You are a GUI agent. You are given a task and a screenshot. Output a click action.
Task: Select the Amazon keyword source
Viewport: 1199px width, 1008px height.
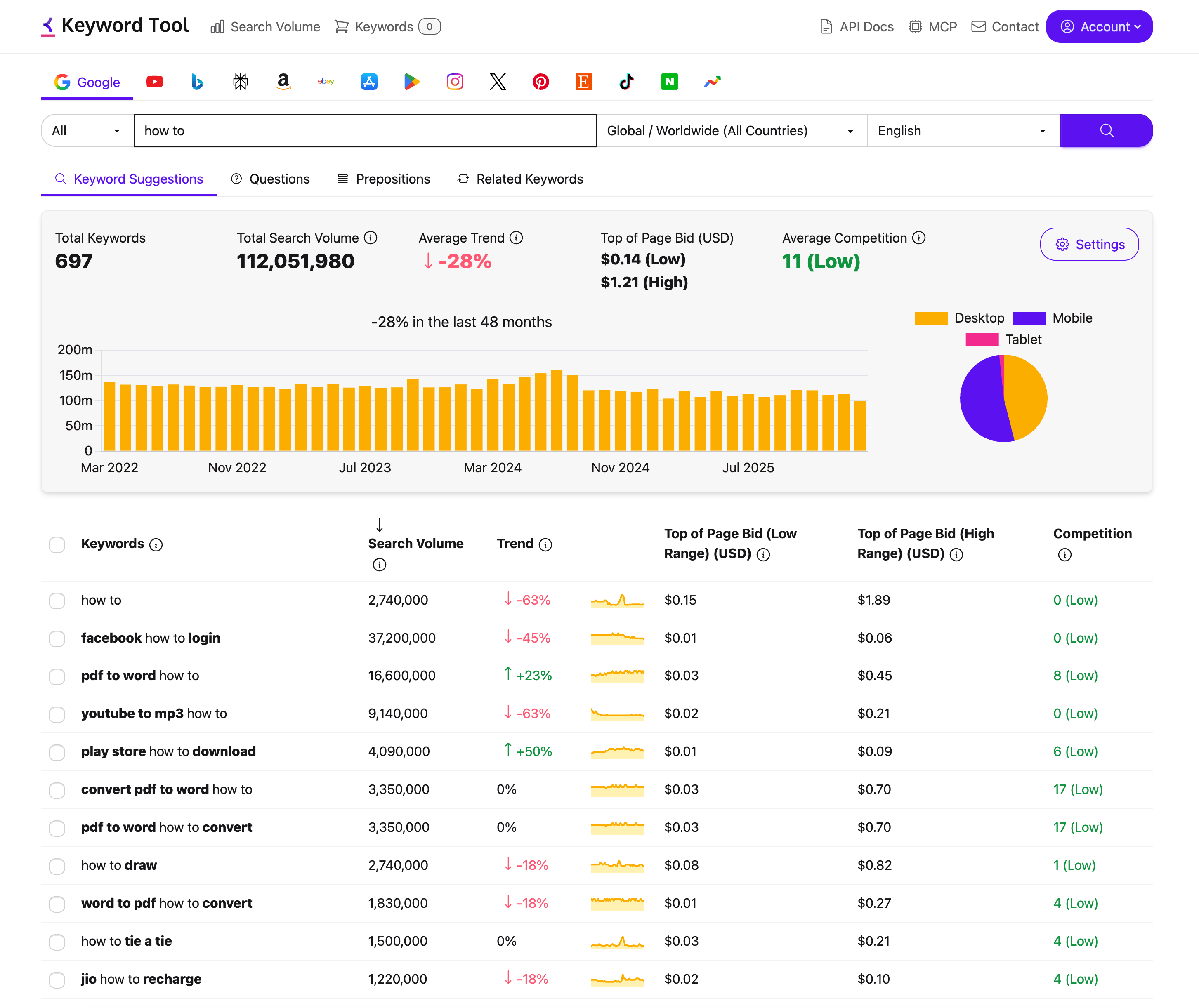[x=283, y=82]
